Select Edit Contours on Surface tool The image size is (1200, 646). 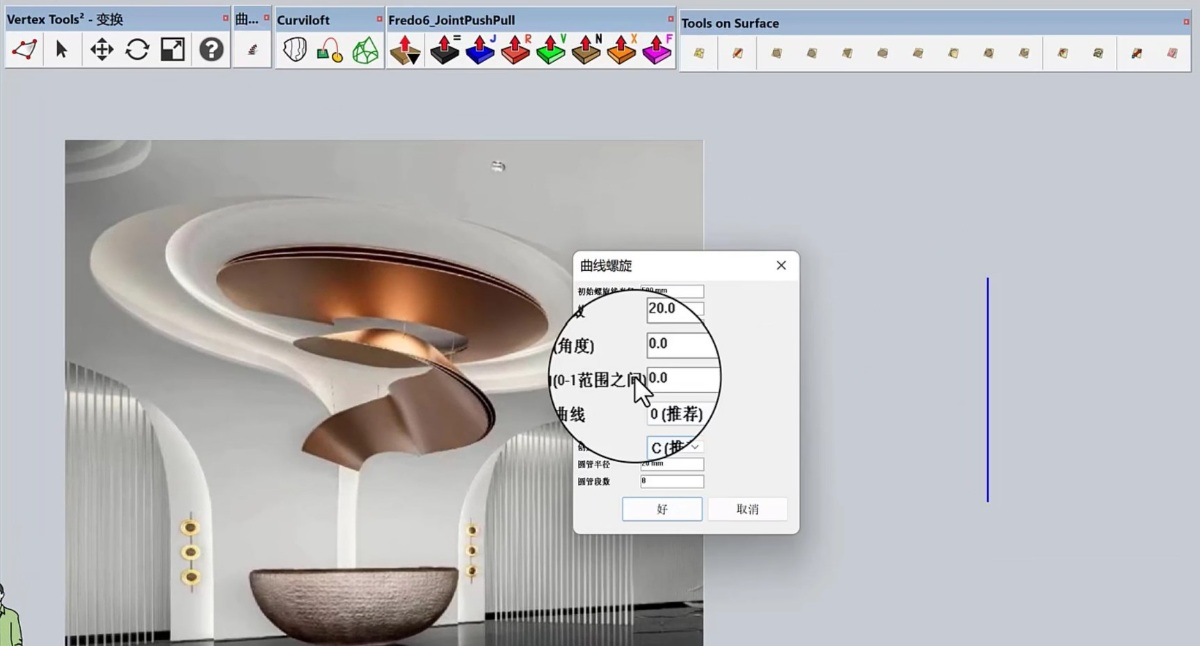point(1137,53)
